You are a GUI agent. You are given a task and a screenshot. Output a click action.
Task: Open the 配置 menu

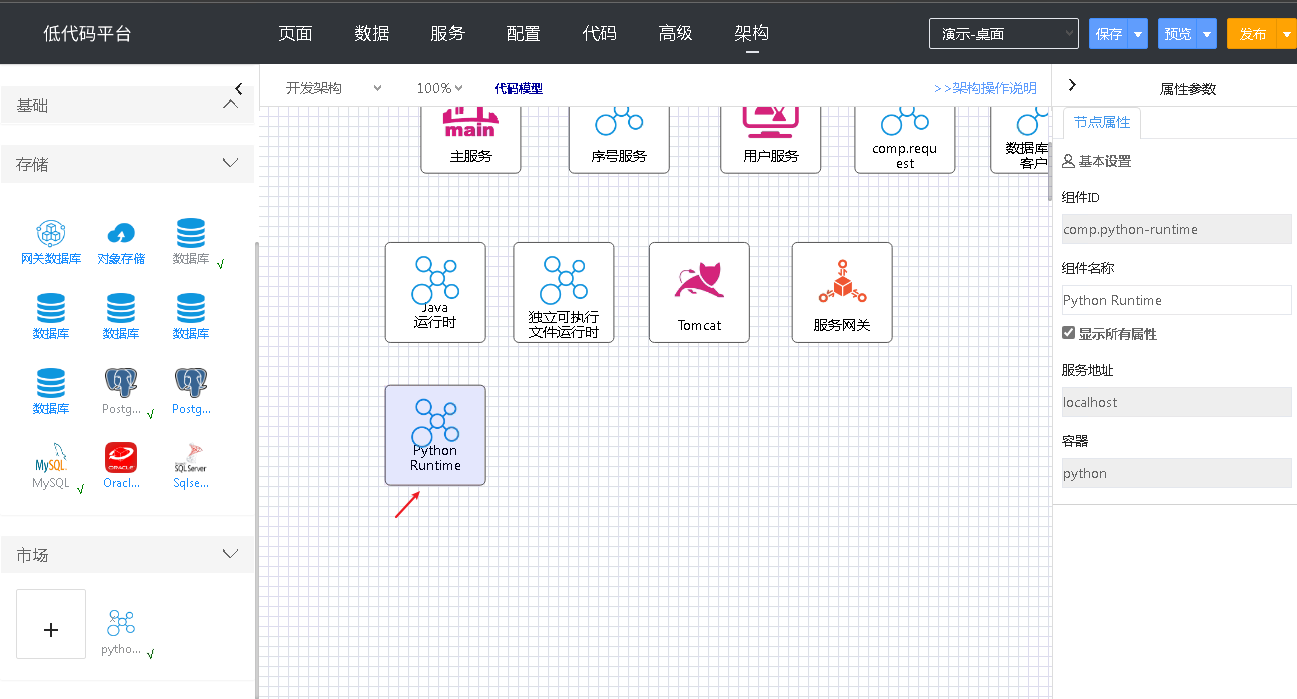click(x=524, y=33)
